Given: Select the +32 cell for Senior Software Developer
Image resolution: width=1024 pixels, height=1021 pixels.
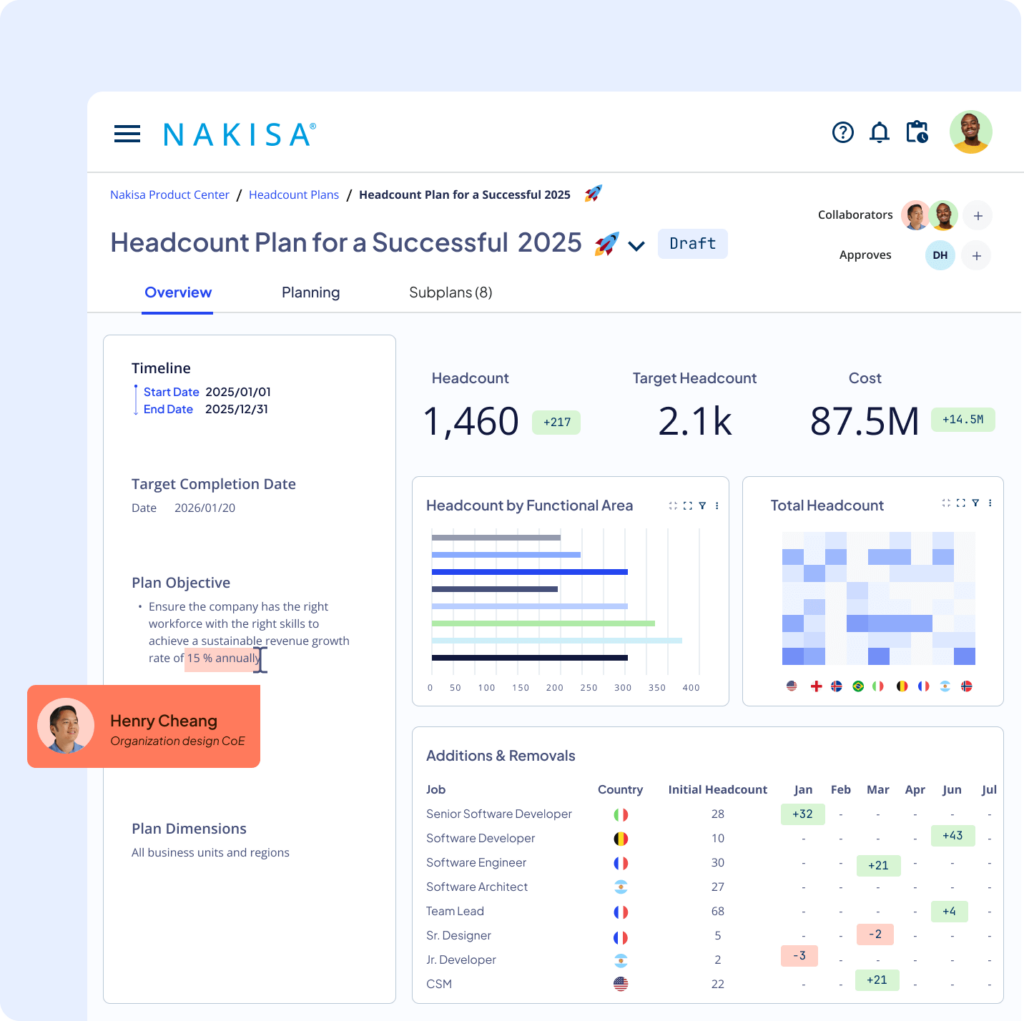Looking at the screenshot, I should tap(803, 814).
